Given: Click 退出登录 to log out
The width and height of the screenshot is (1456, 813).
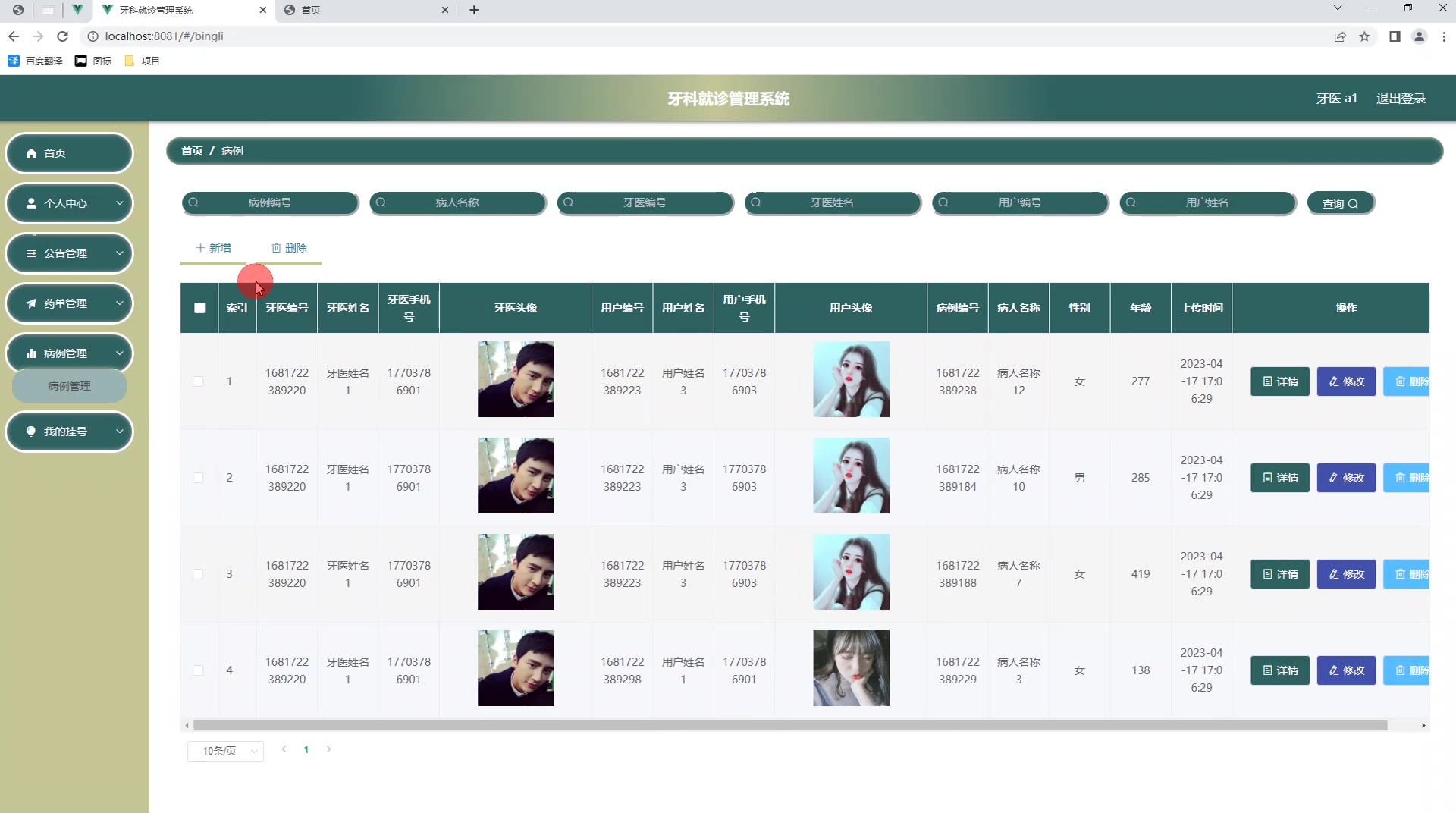Looking at the screenshot, I should [x=1401, y=99].
